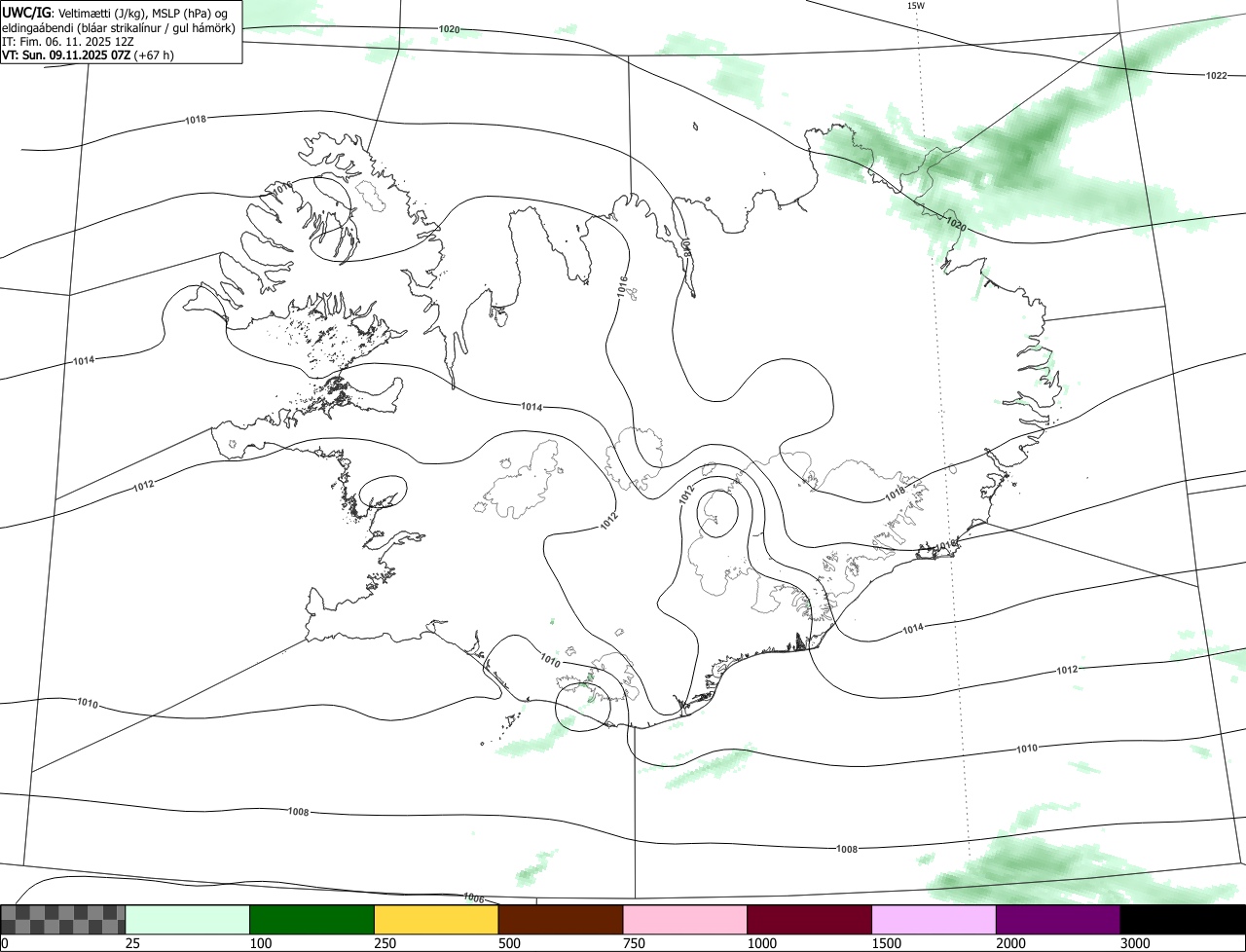
Task: Click the "1006" isobar label
Action: tap(474, 897)
